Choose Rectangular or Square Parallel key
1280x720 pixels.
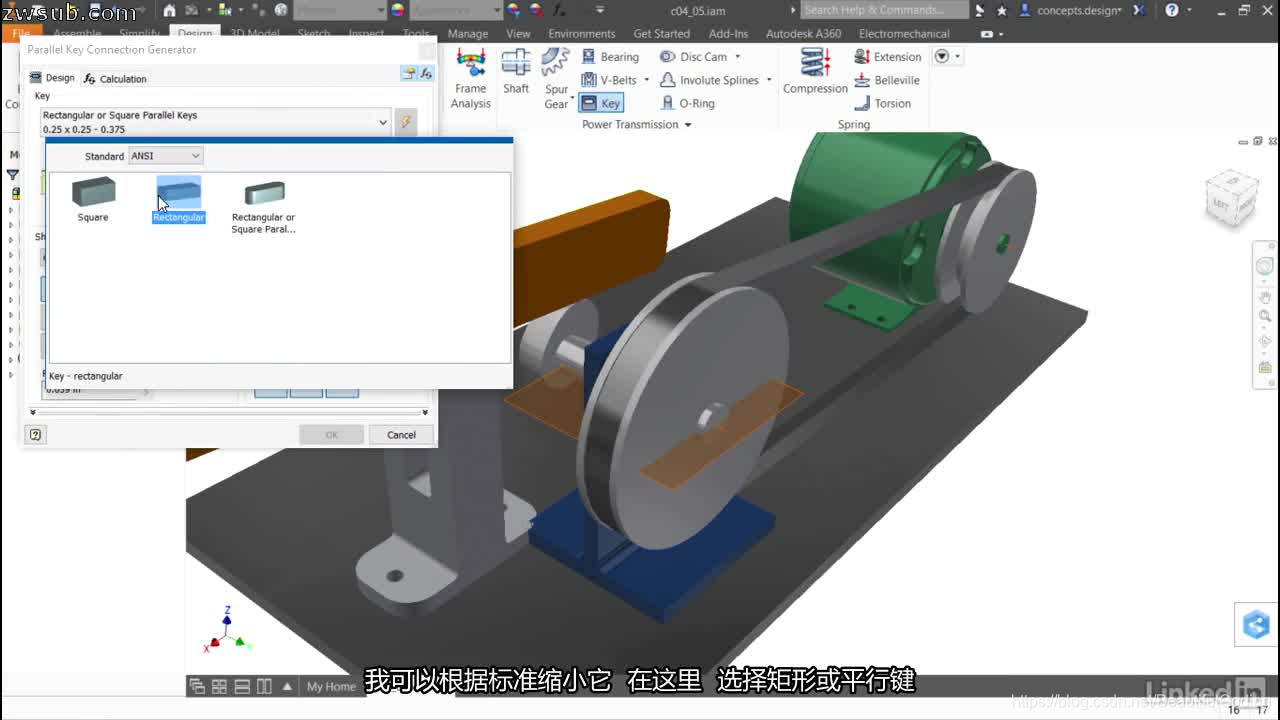(x=263, y=207)
